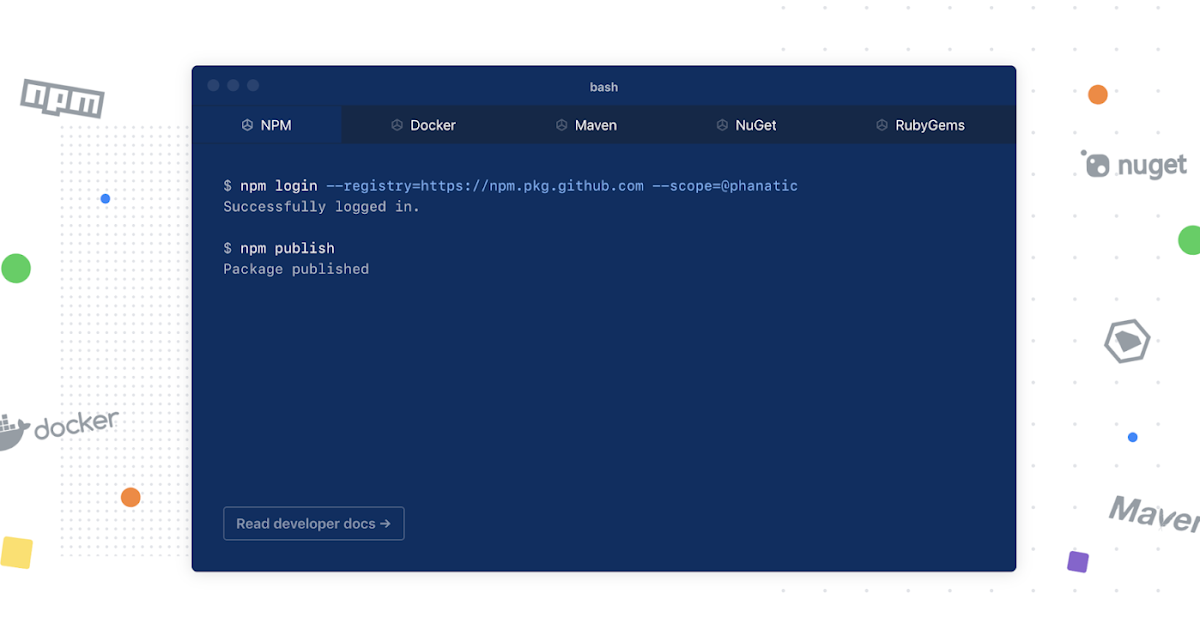Select the RubyGems tab
Image resolution: width=1200 pixels, height=630 pixels.
(x=921, y=125)
